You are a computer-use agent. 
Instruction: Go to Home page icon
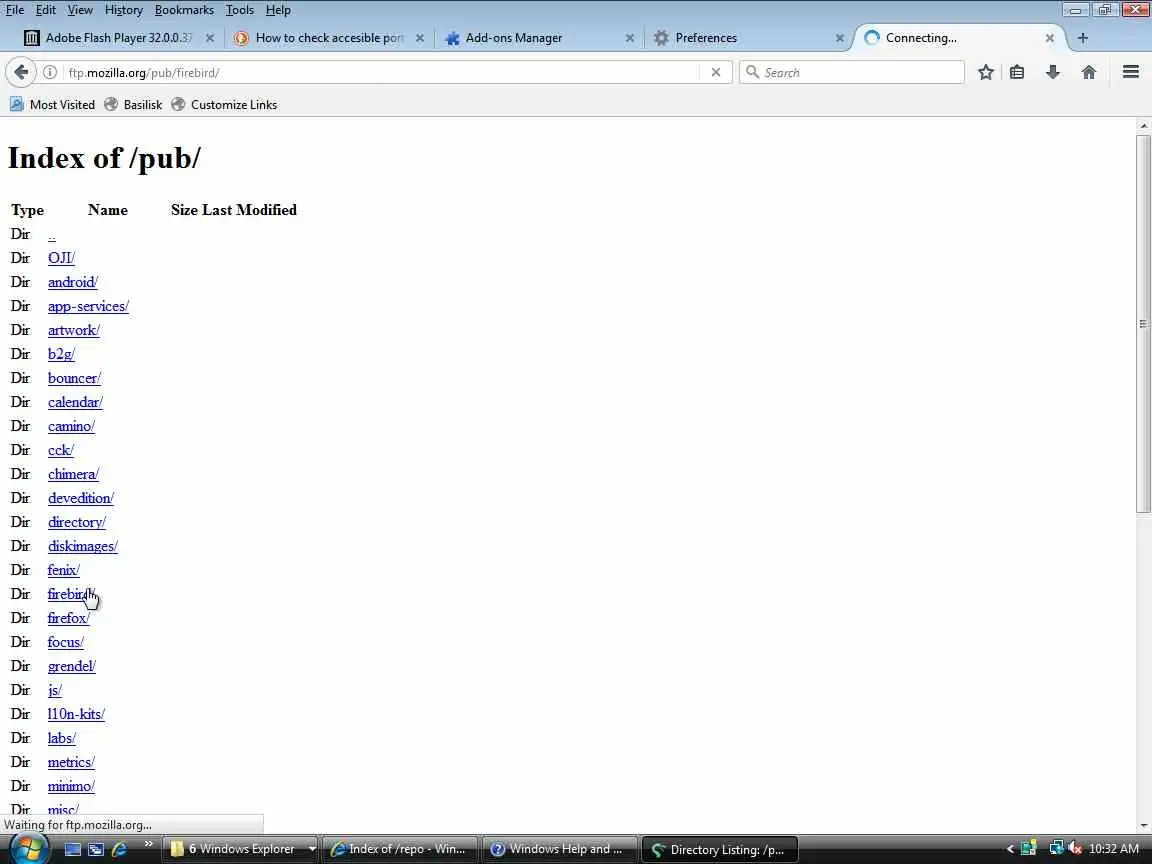pyautogui.click(x=1089, y=72)
